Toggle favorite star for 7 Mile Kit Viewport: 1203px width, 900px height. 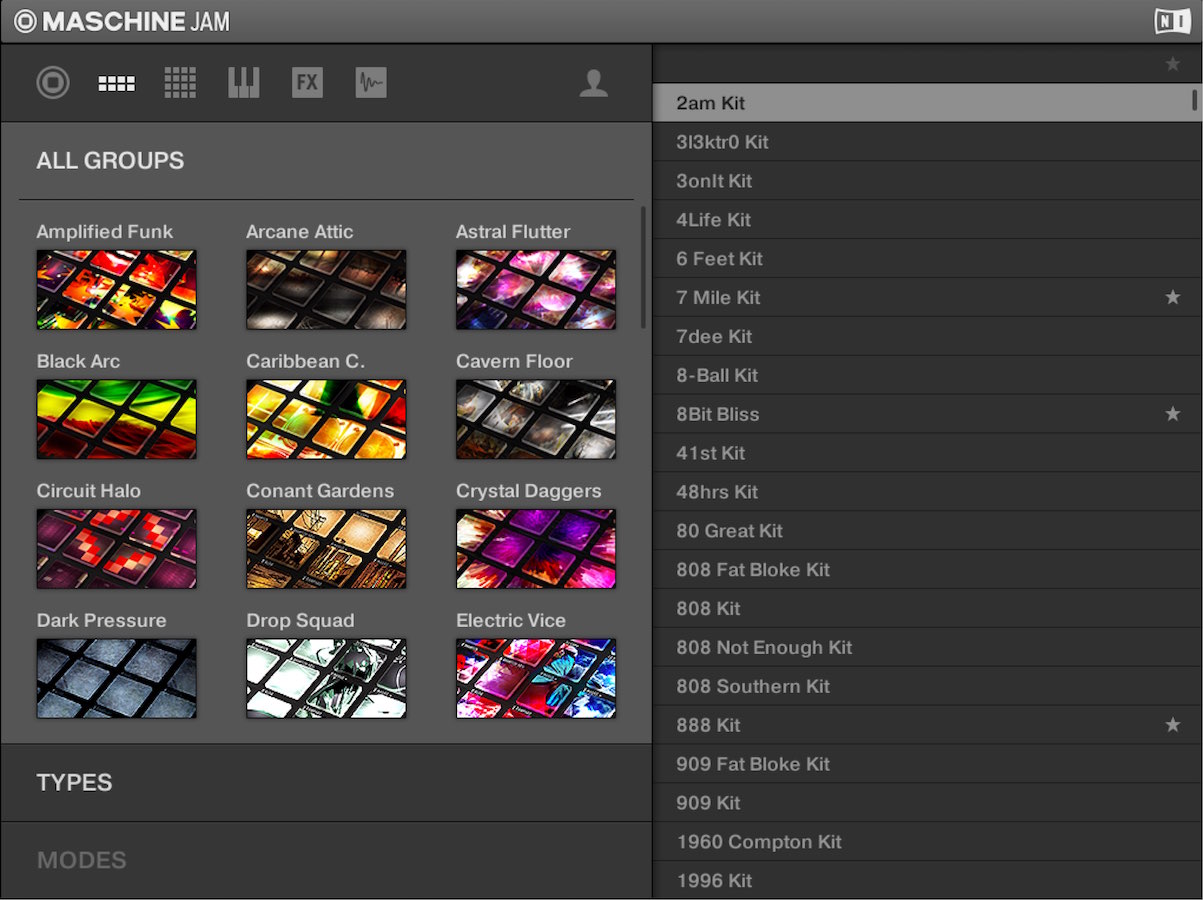[1173, 297]
